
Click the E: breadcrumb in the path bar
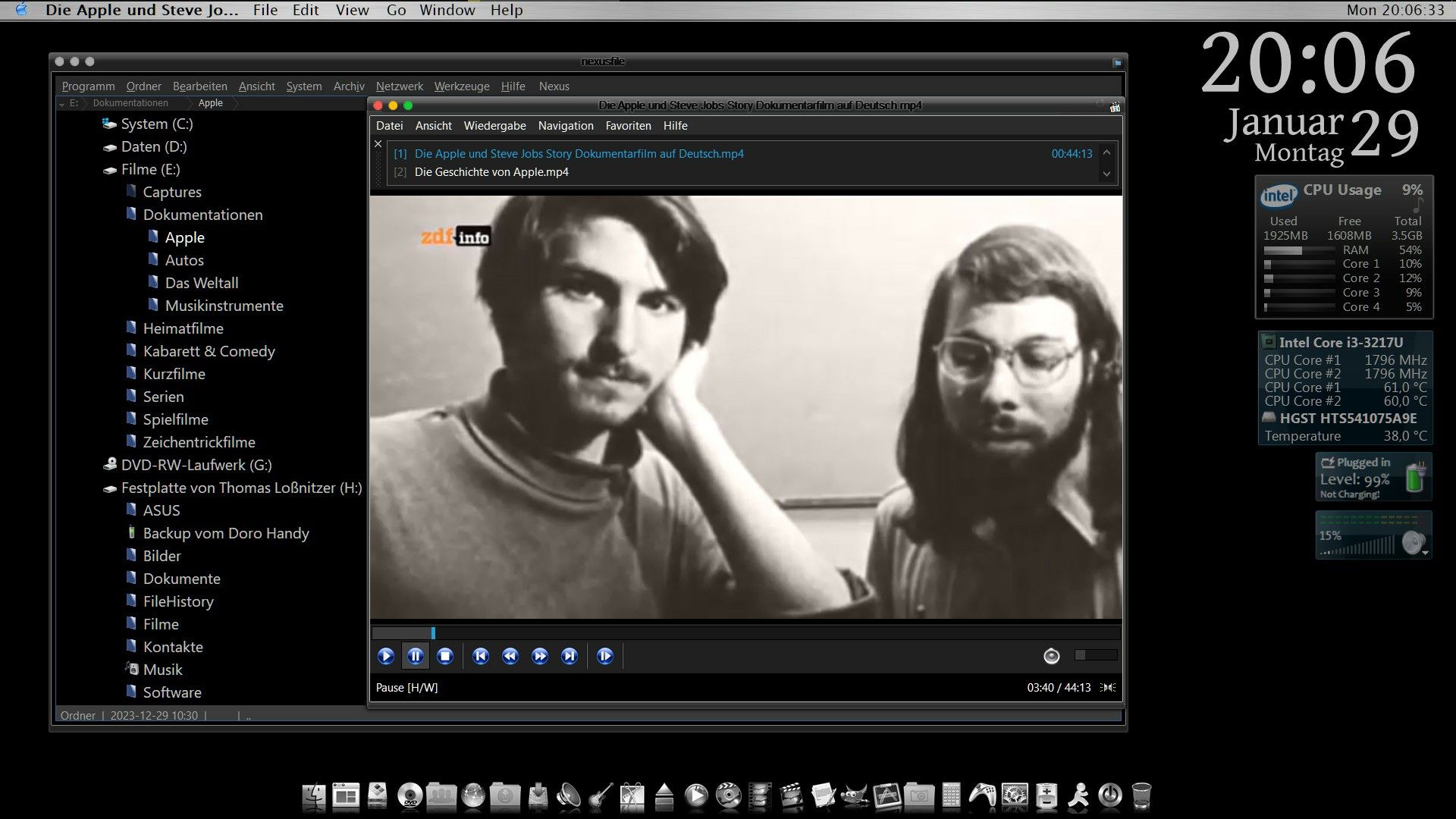(74, 103)
